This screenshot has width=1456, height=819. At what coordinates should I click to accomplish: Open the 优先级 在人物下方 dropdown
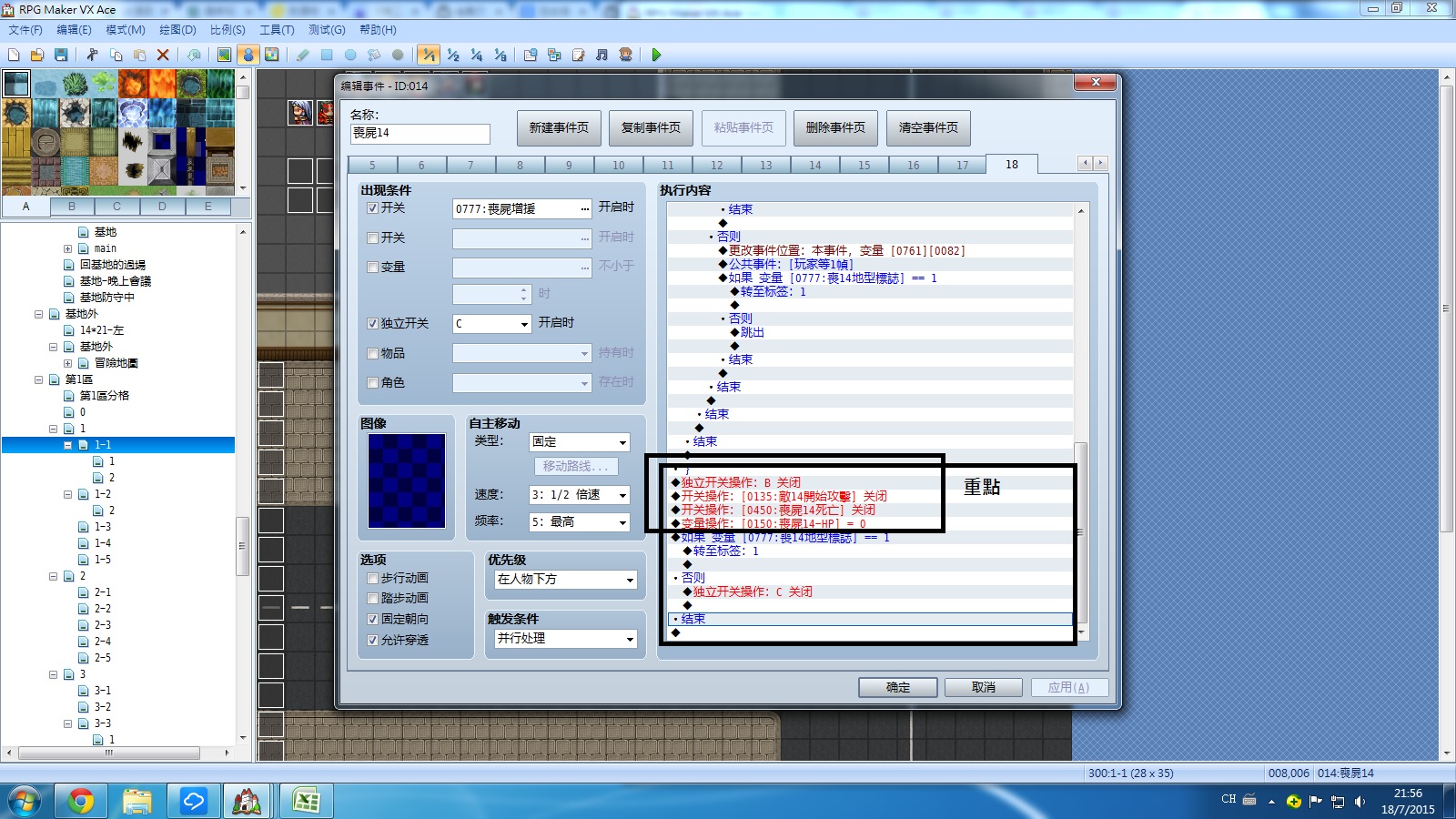click(565, 580)
